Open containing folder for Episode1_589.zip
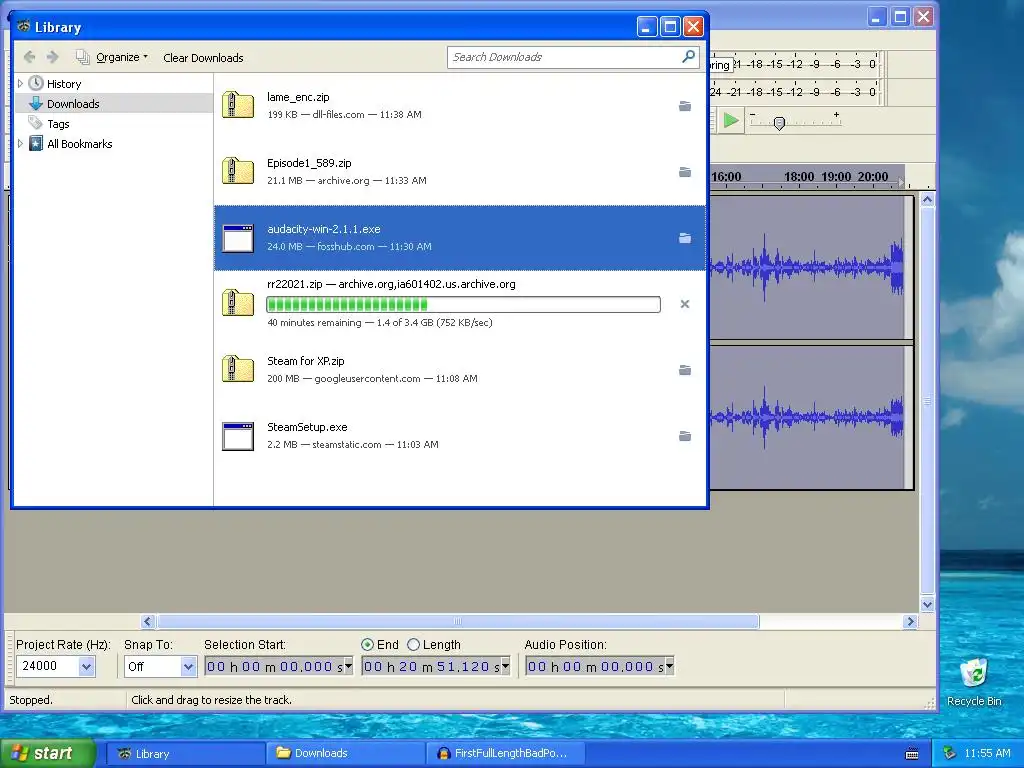 [684, 172]
